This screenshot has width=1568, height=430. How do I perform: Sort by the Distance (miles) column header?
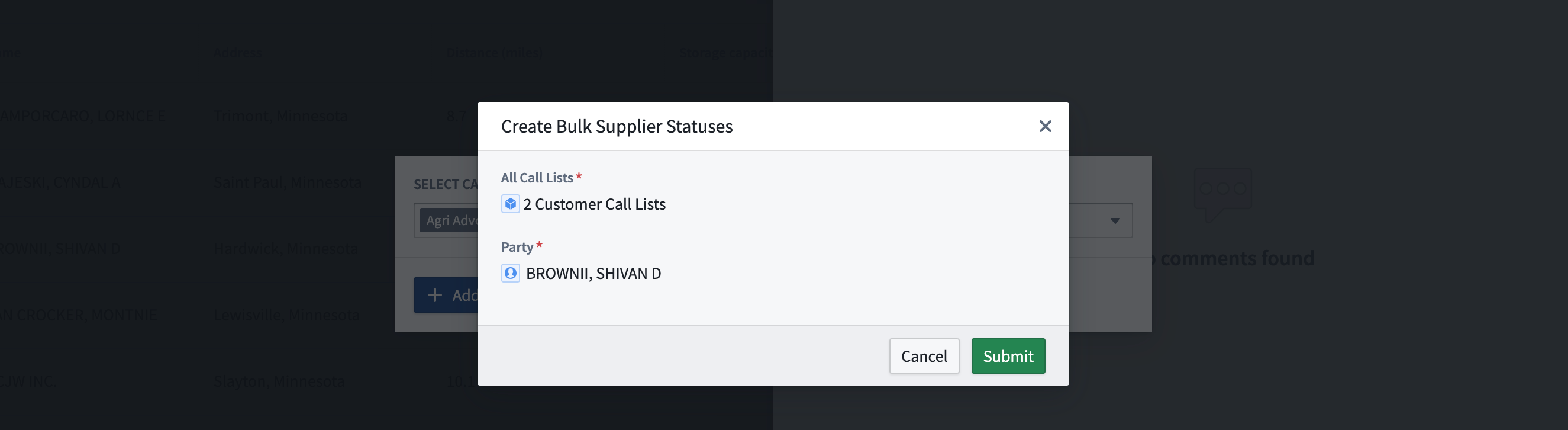[493, 53]
